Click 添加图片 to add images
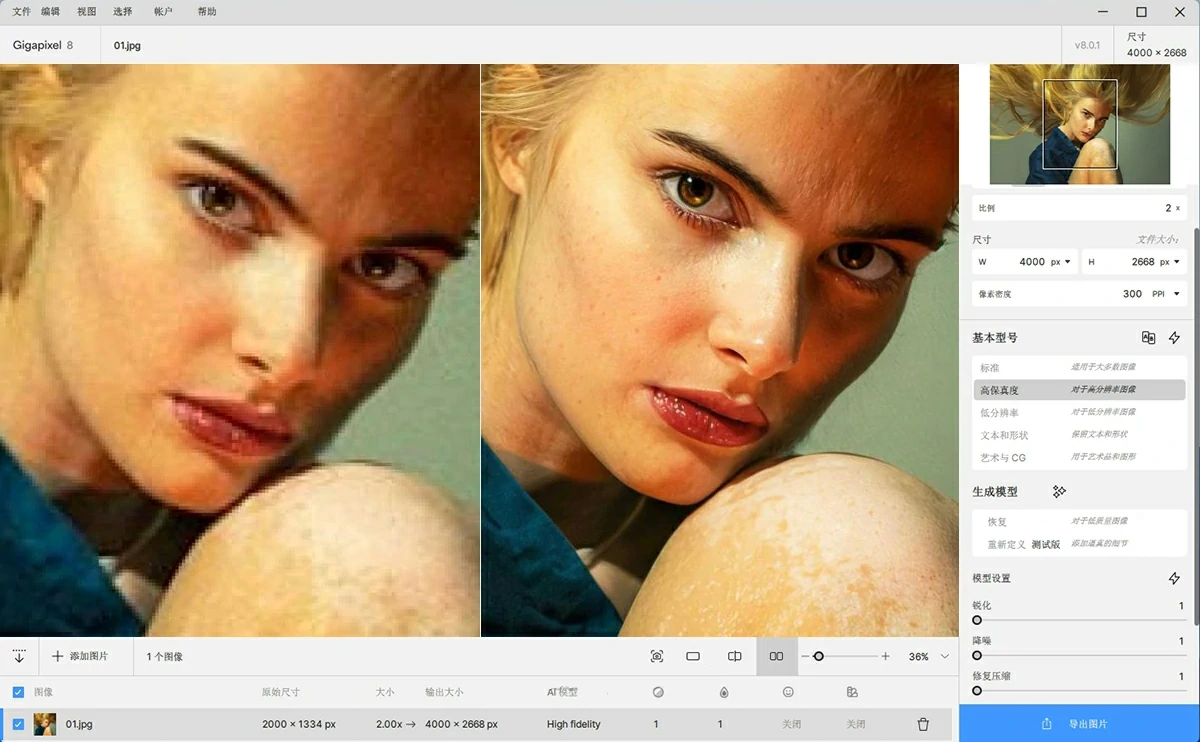The height and width of the screenshot is (742, 1200). tap(80, 656)
